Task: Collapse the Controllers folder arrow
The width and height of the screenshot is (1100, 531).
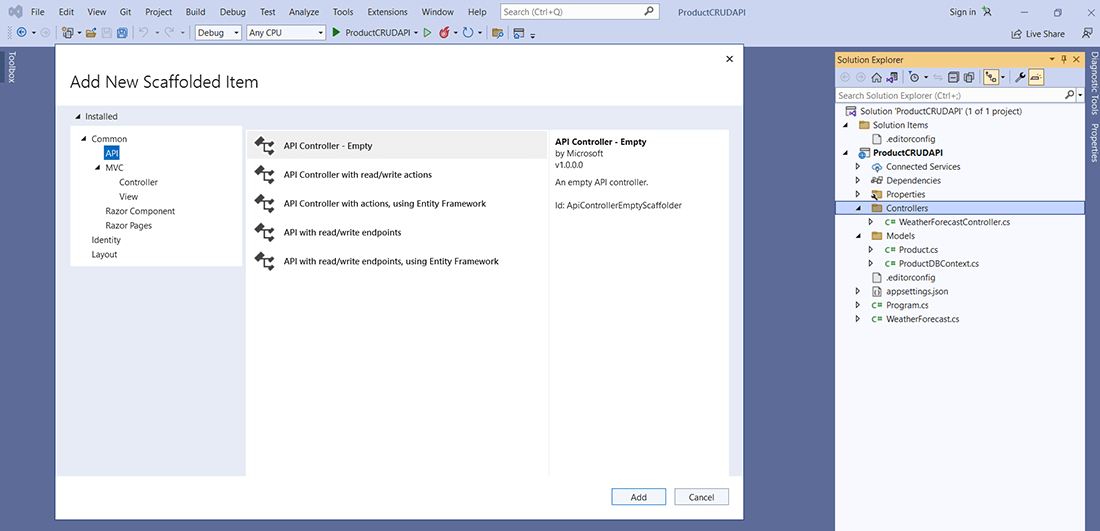Action: point(857,208)
